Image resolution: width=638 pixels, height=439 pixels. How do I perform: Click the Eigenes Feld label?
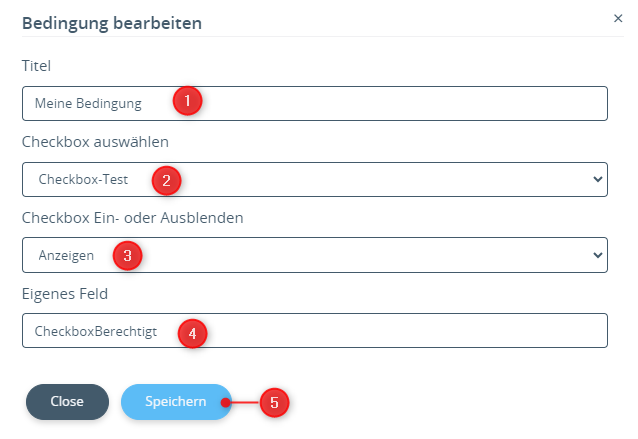(65, 294)
